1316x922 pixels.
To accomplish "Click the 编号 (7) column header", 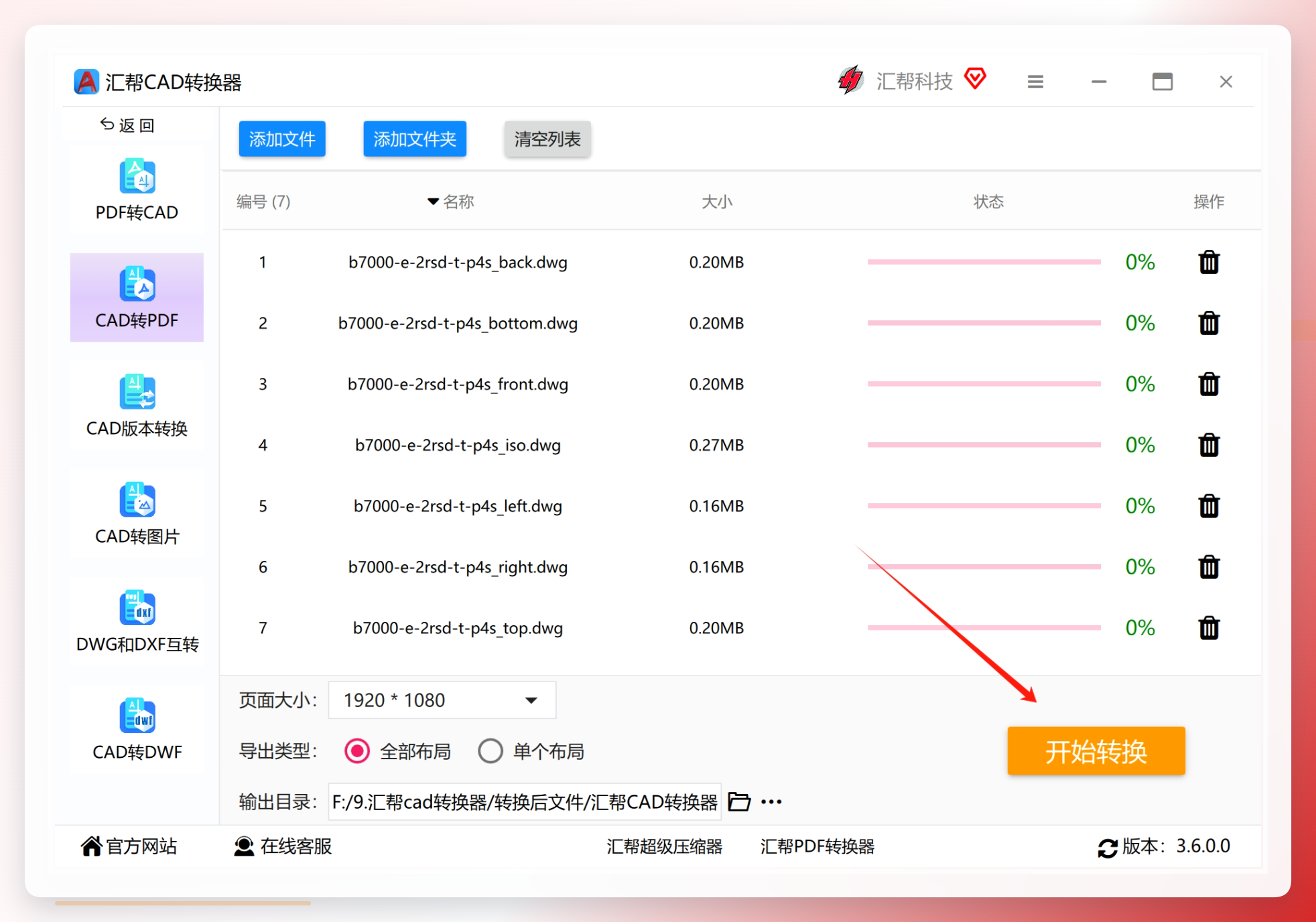I will [x=263, y=202].
